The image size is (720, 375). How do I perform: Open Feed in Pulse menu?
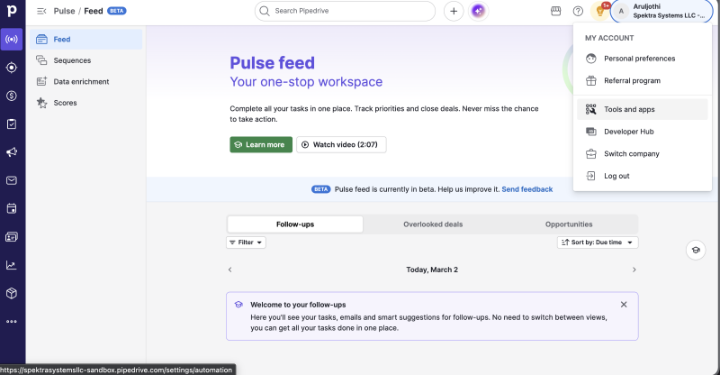[x=86, y=39]
